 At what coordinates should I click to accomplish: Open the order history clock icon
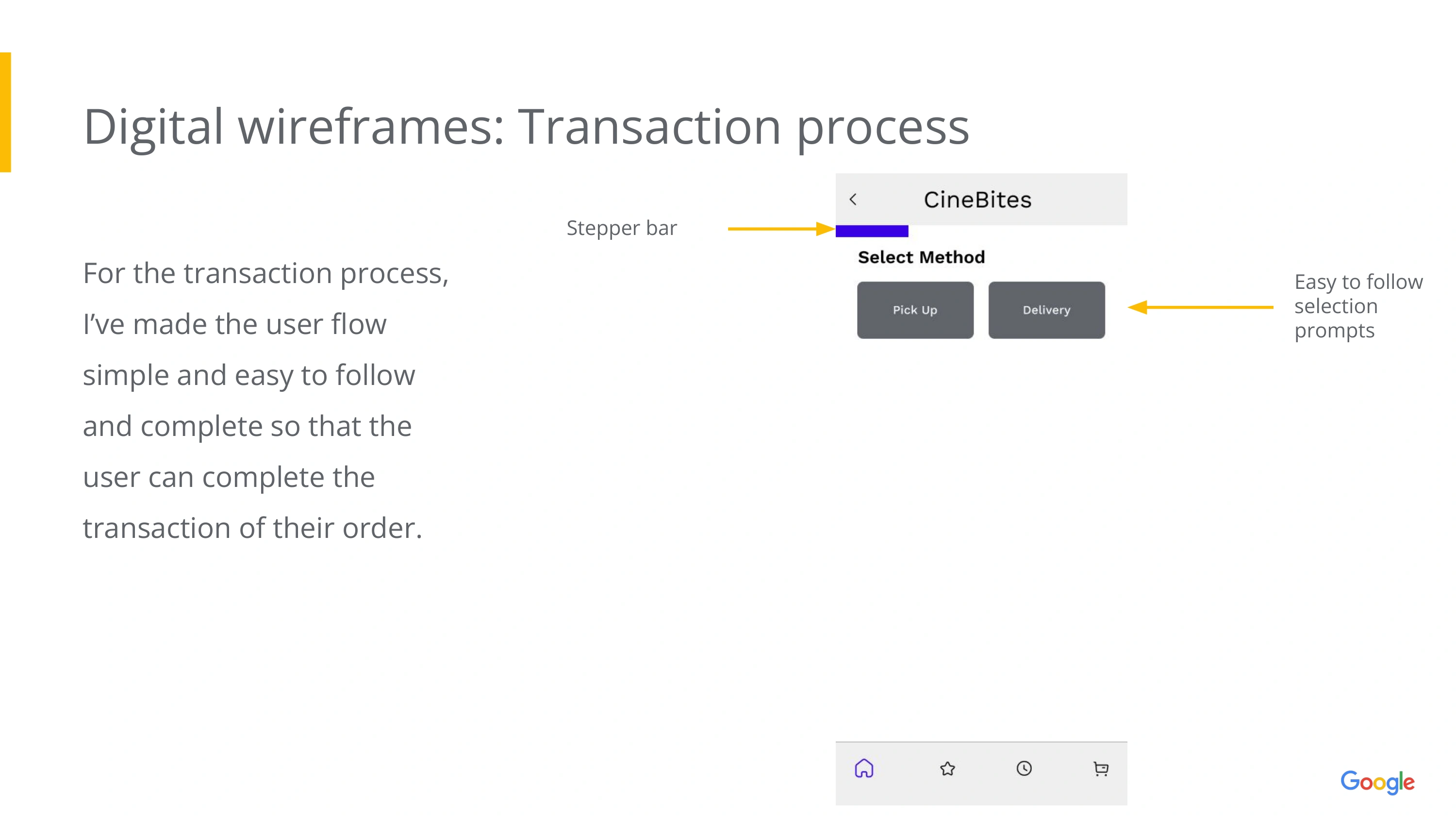click(x=1024, y=769)
